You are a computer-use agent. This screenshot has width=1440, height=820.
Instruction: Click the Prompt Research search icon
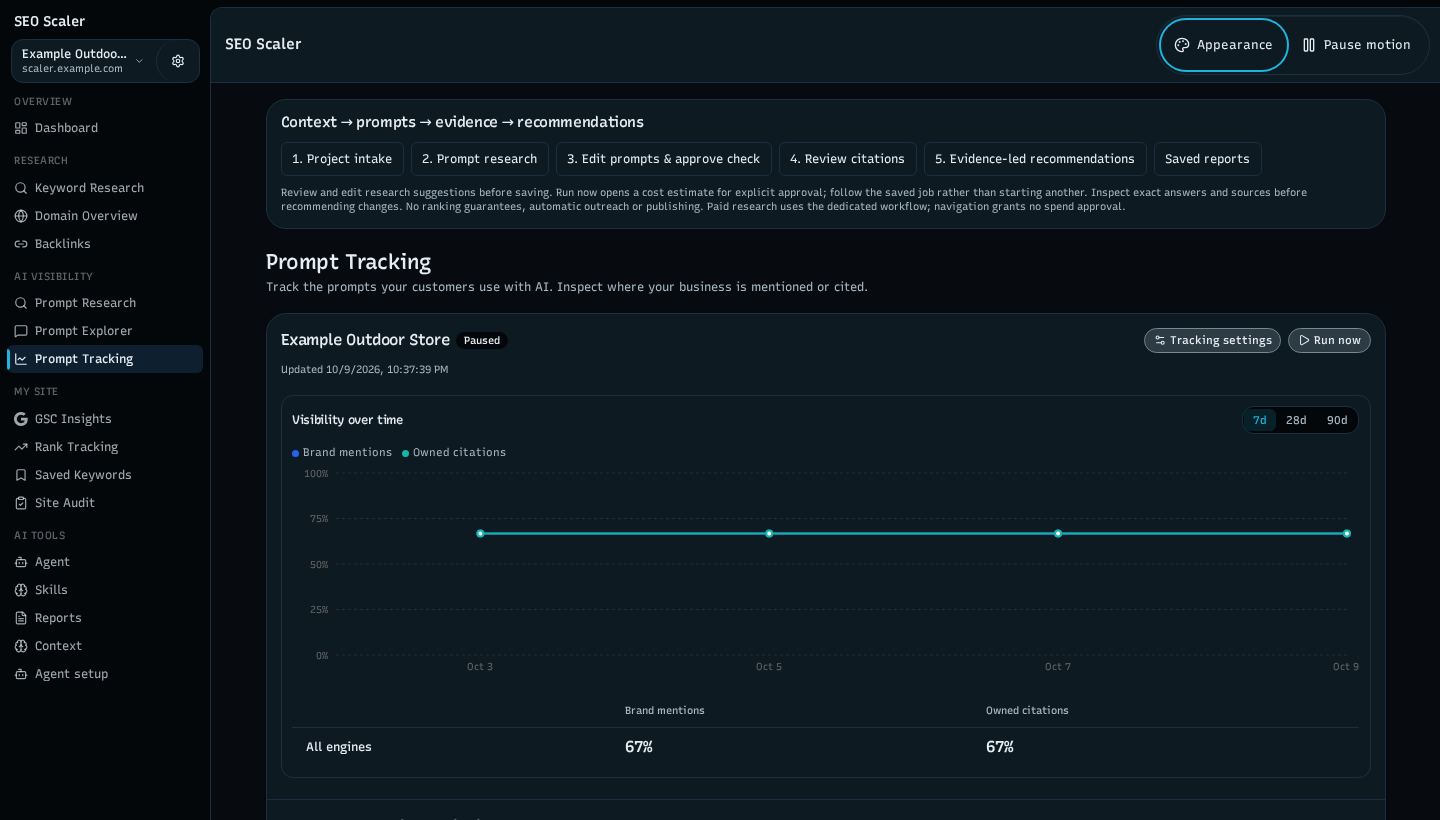(x=21, y=303)
